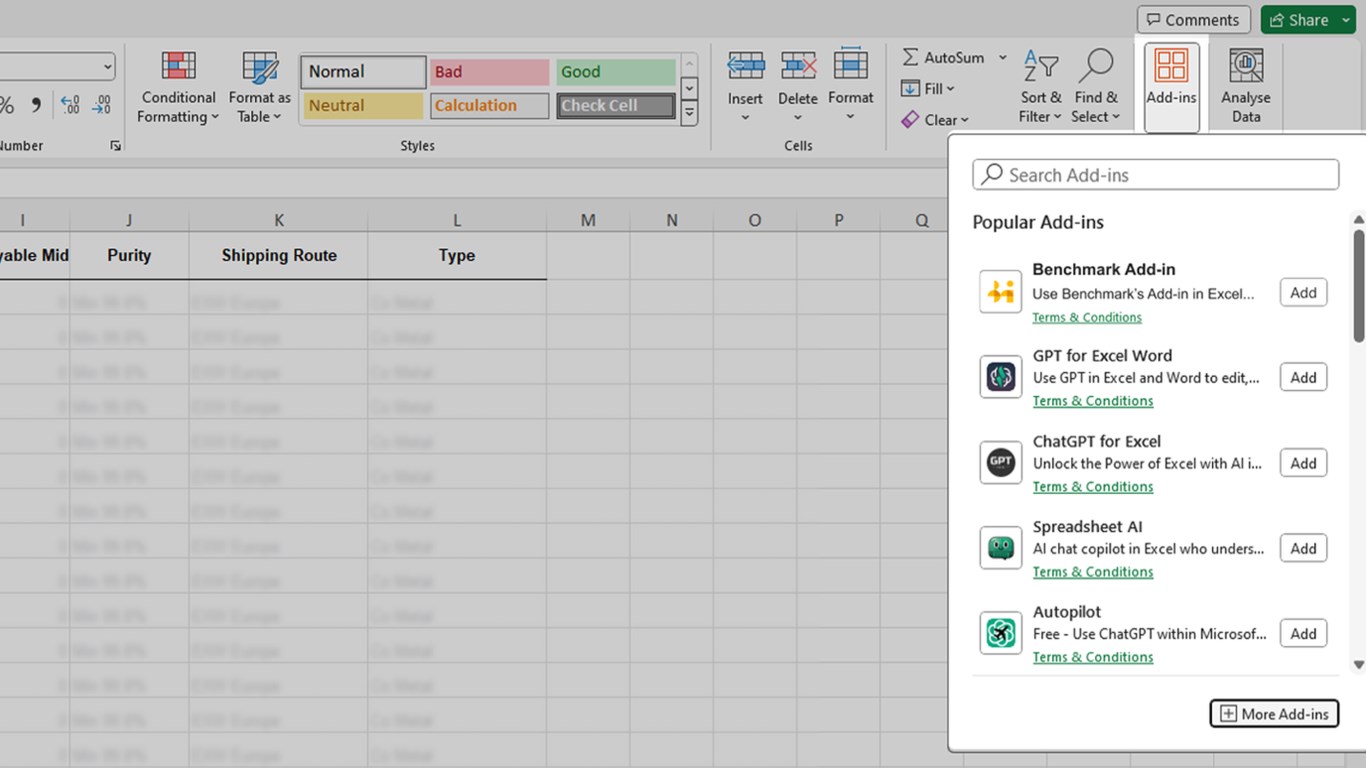The height and width of the screenshot is (768, 1366).
Task: Open Benchmark Add-in Terms & Conditions
Action: point(1087,317)
